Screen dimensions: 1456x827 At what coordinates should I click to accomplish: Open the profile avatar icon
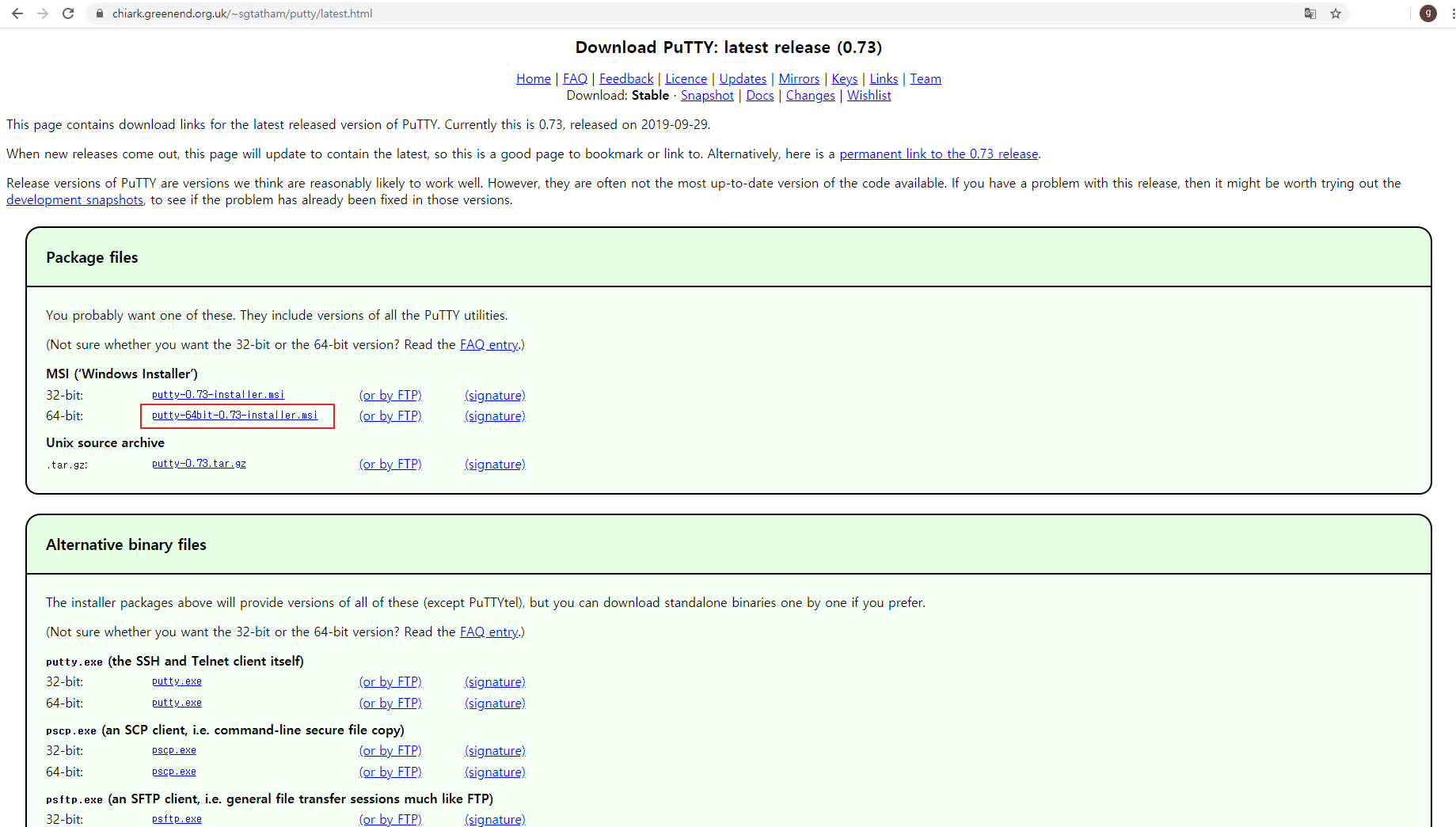coord(1428,13)
